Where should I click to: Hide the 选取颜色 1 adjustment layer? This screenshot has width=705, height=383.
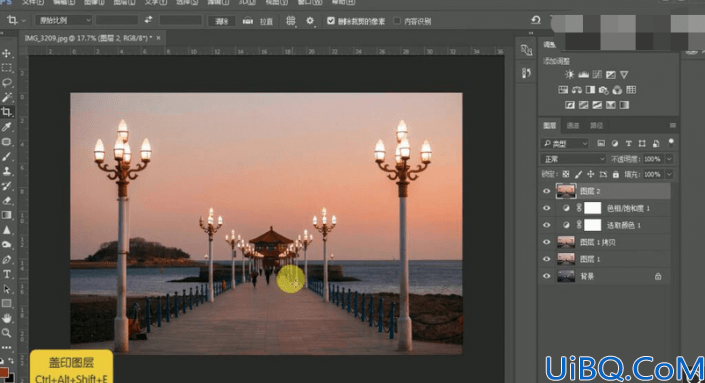546,225
